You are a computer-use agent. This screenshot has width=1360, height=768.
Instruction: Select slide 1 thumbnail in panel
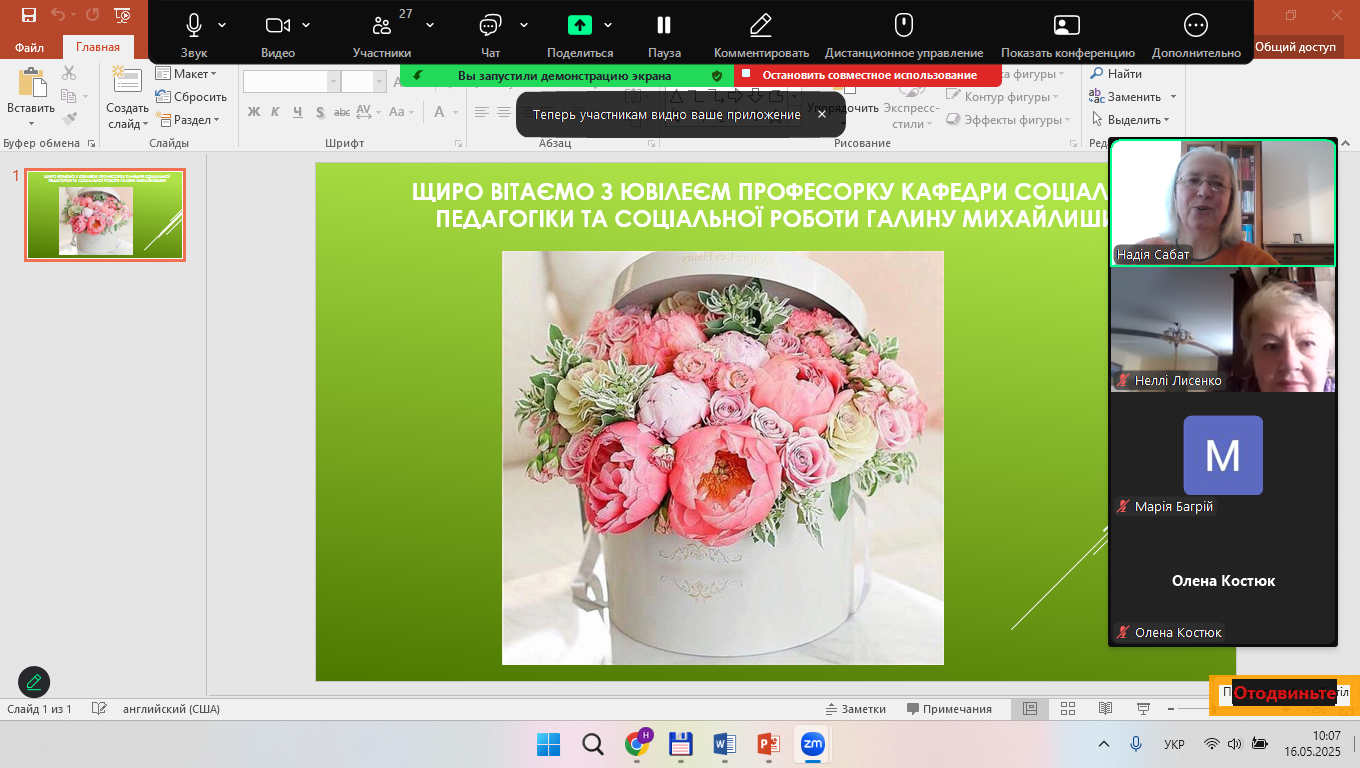(x=105, y=215)
